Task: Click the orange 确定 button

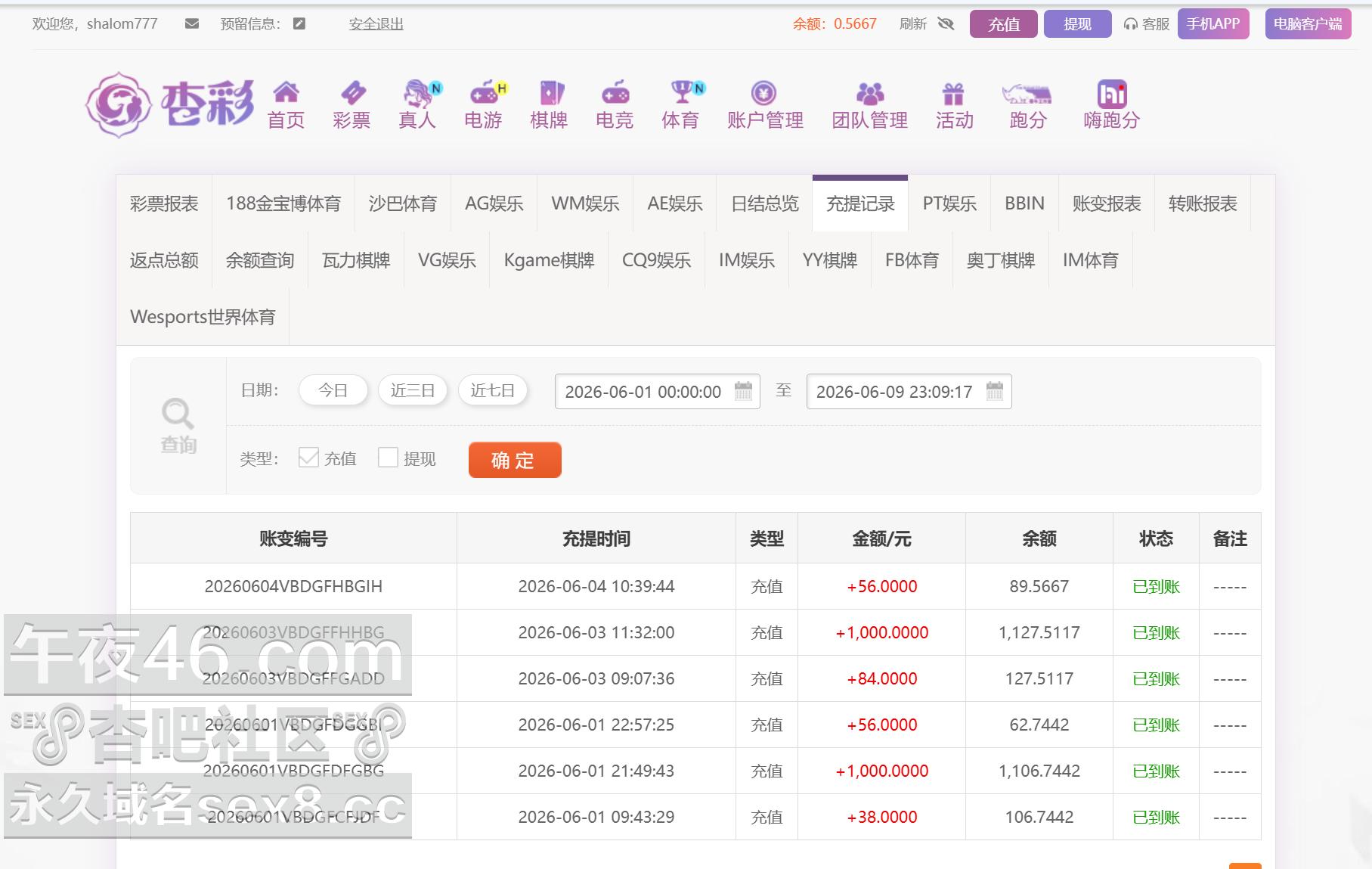Action: [515, 460]
